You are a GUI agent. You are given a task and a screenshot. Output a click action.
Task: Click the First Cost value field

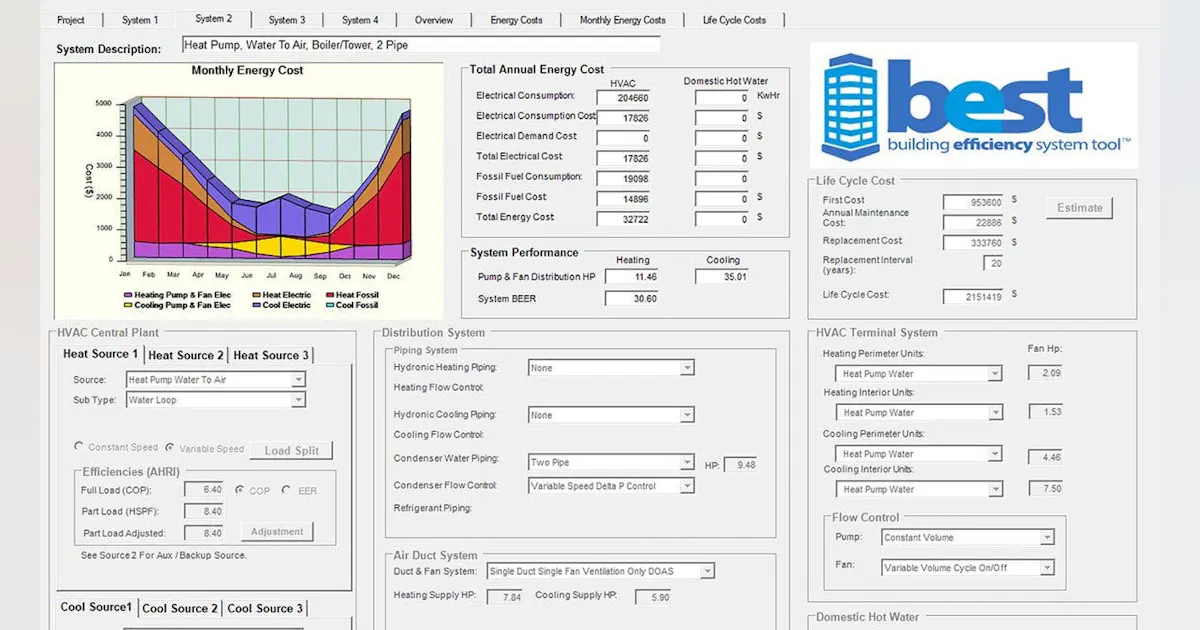tap(974, 202)
